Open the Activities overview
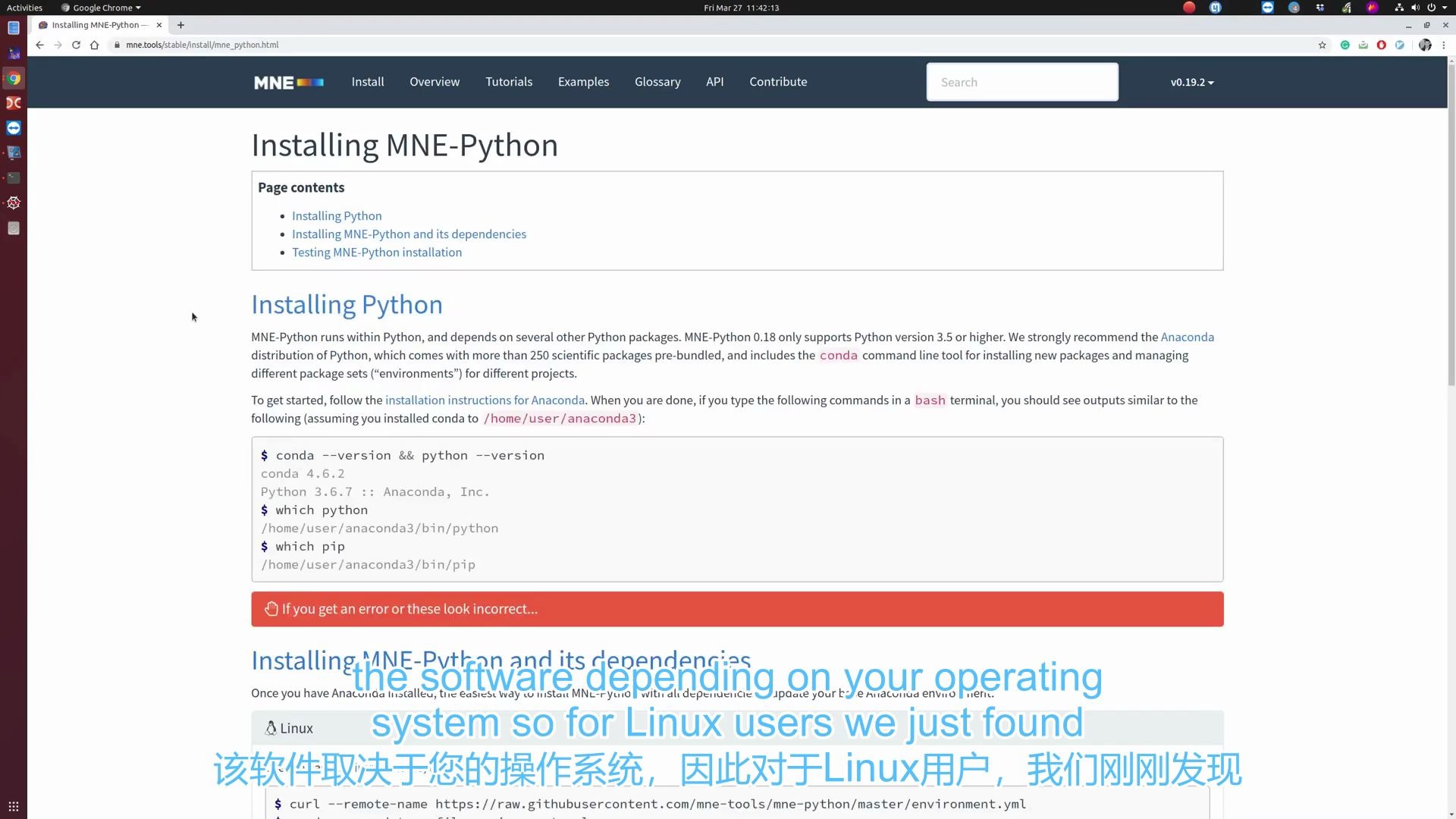This screenshot has height=819, width=1456. (x=24, y=8)
